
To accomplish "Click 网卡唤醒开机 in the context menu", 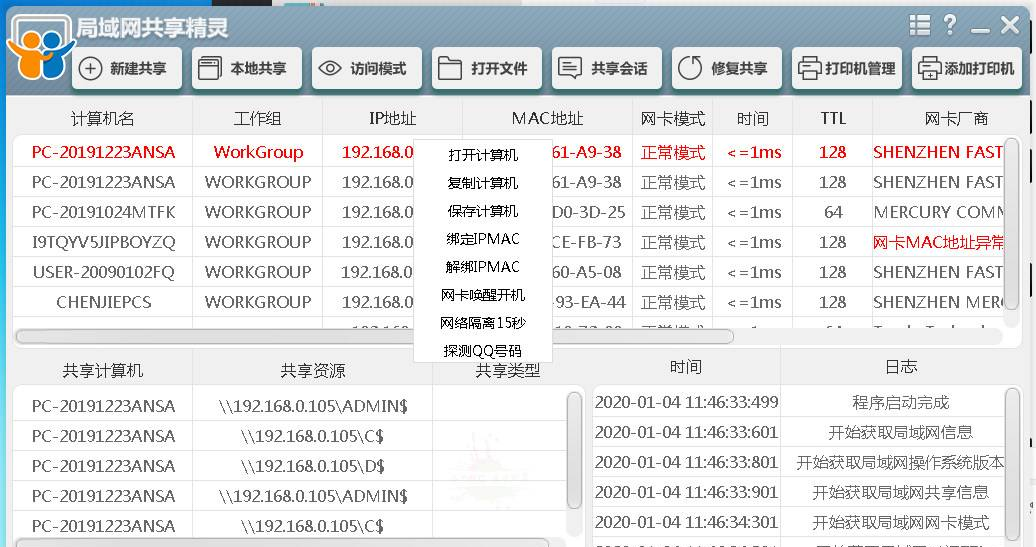I will coord(483,295).
